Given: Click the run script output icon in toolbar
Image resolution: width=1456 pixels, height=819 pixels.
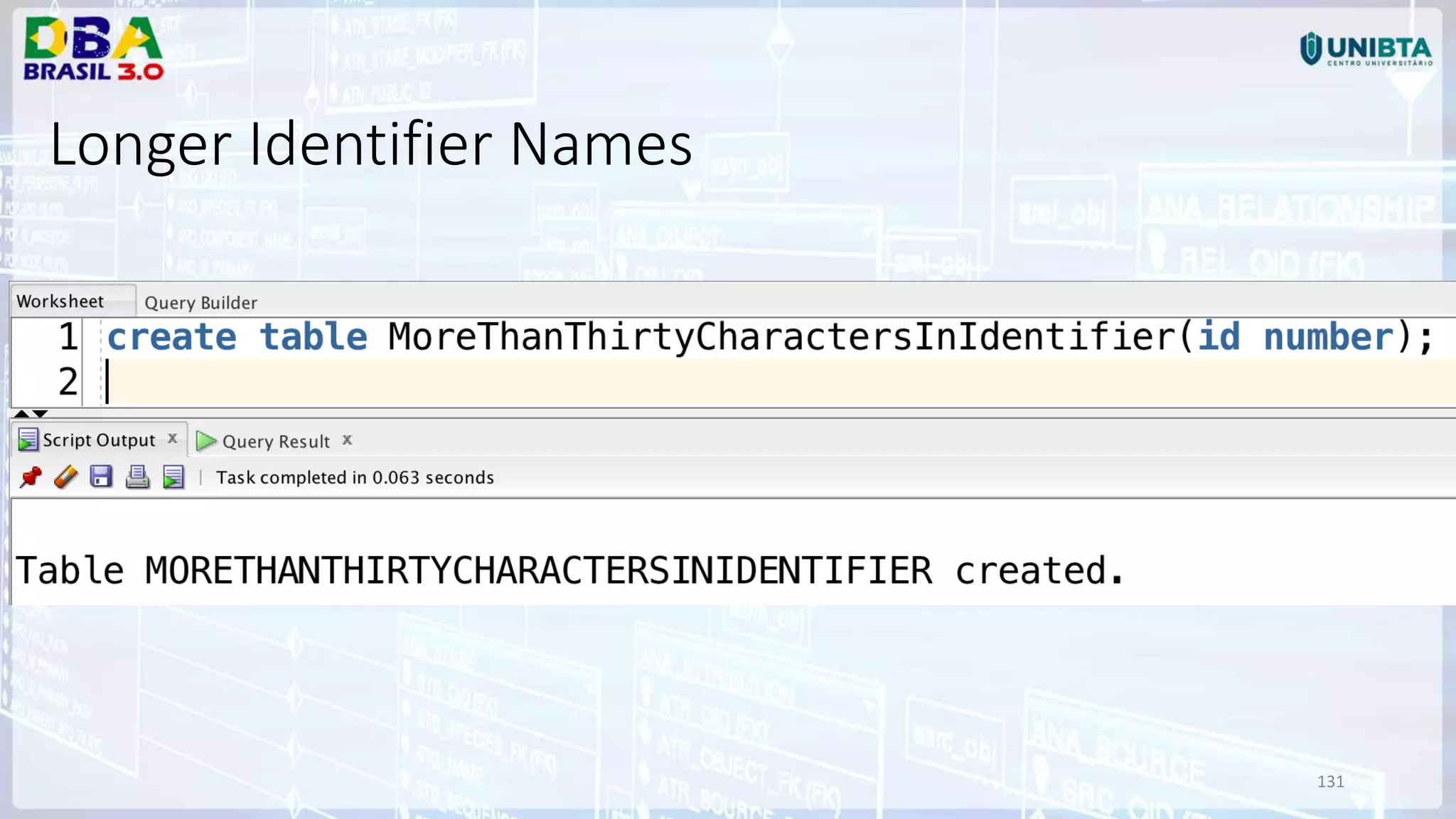Looking at the screenshot, I should (173, 477).
